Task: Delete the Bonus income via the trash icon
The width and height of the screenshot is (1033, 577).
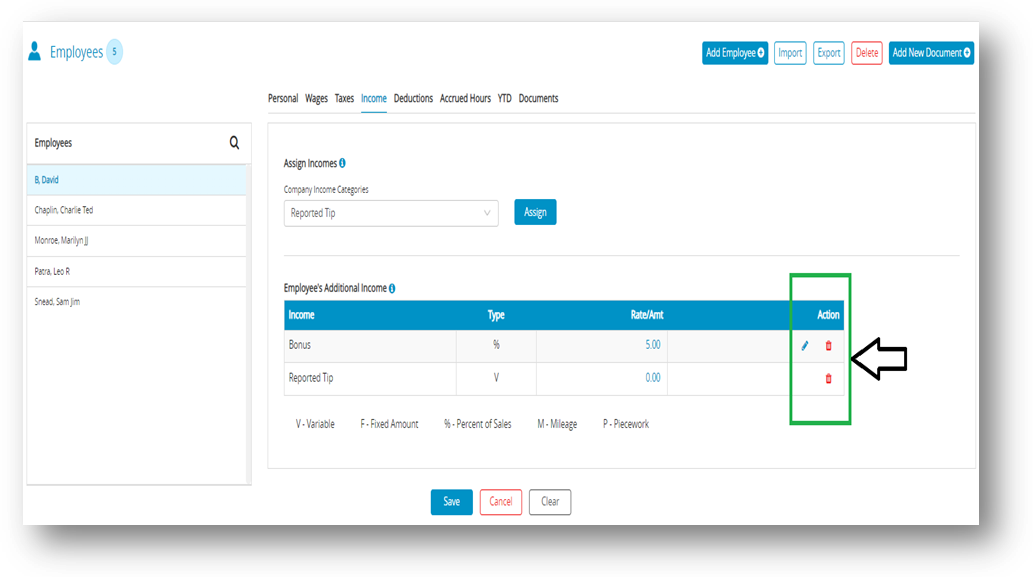Action: coord(827,345)
